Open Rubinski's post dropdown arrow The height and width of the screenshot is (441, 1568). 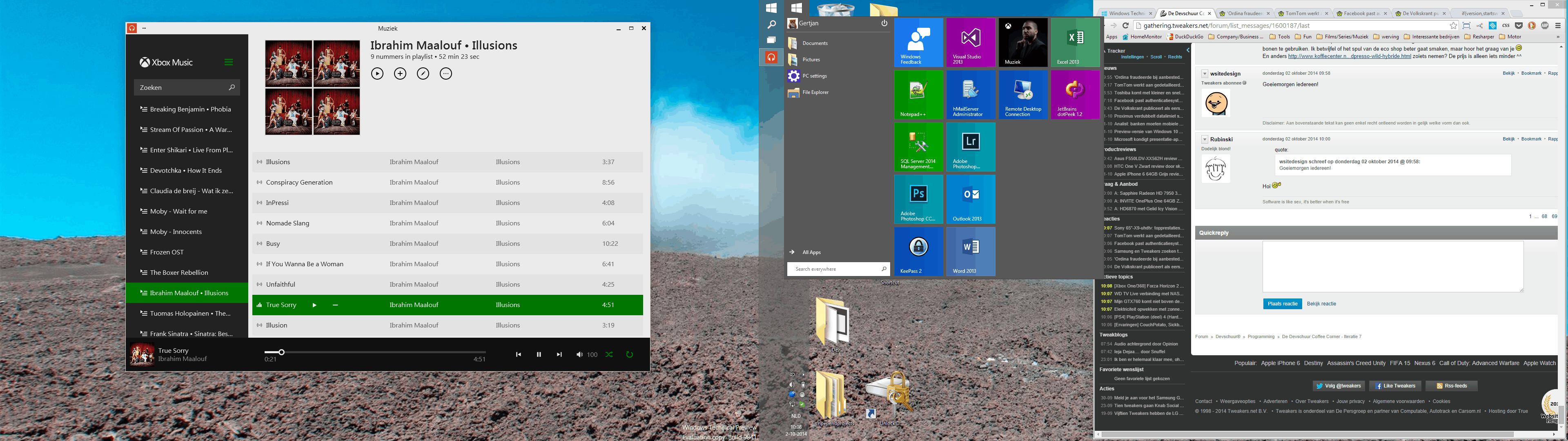(x=1205, y=140)
